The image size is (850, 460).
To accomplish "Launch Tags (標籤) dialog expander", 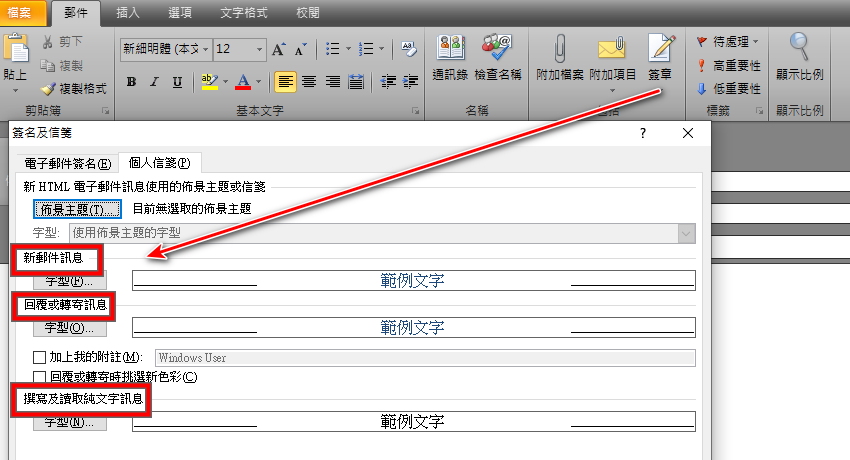I will click(x=759, y=111).
